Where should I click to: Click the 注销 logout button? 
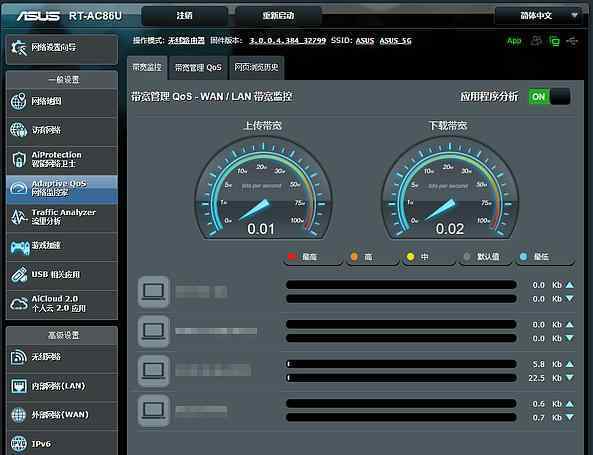pos(185,16)
